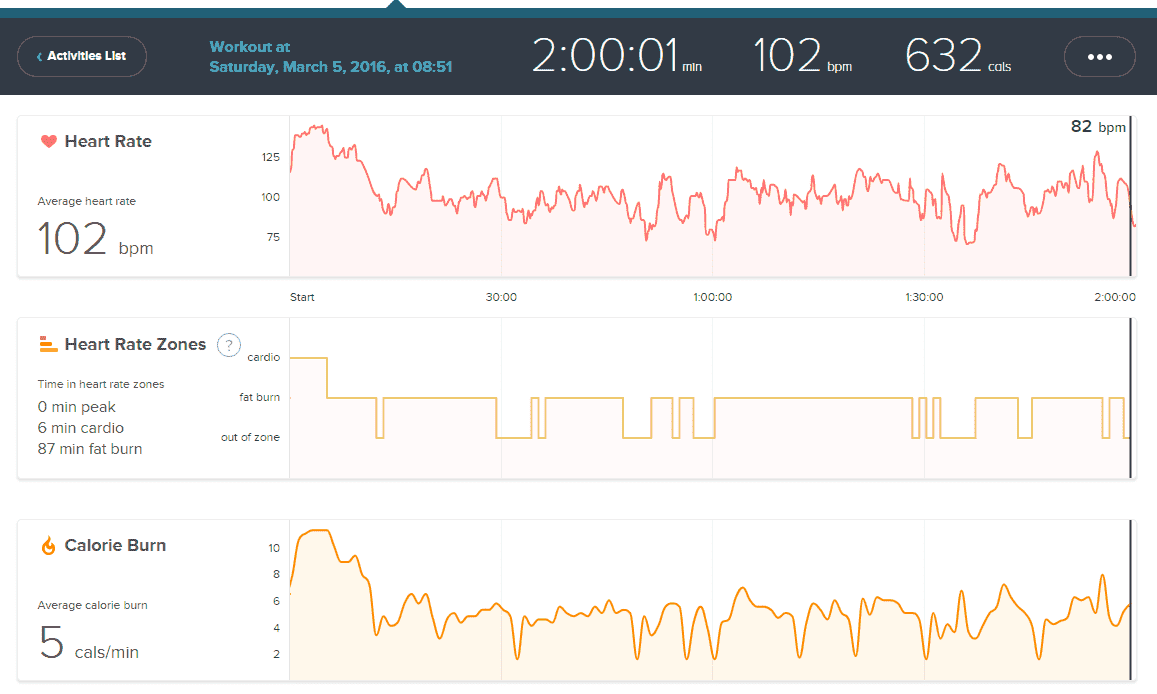The image size is (1157, 694).
Task: Select the 1:00:00 time axis label
Action: click(712, 297)
